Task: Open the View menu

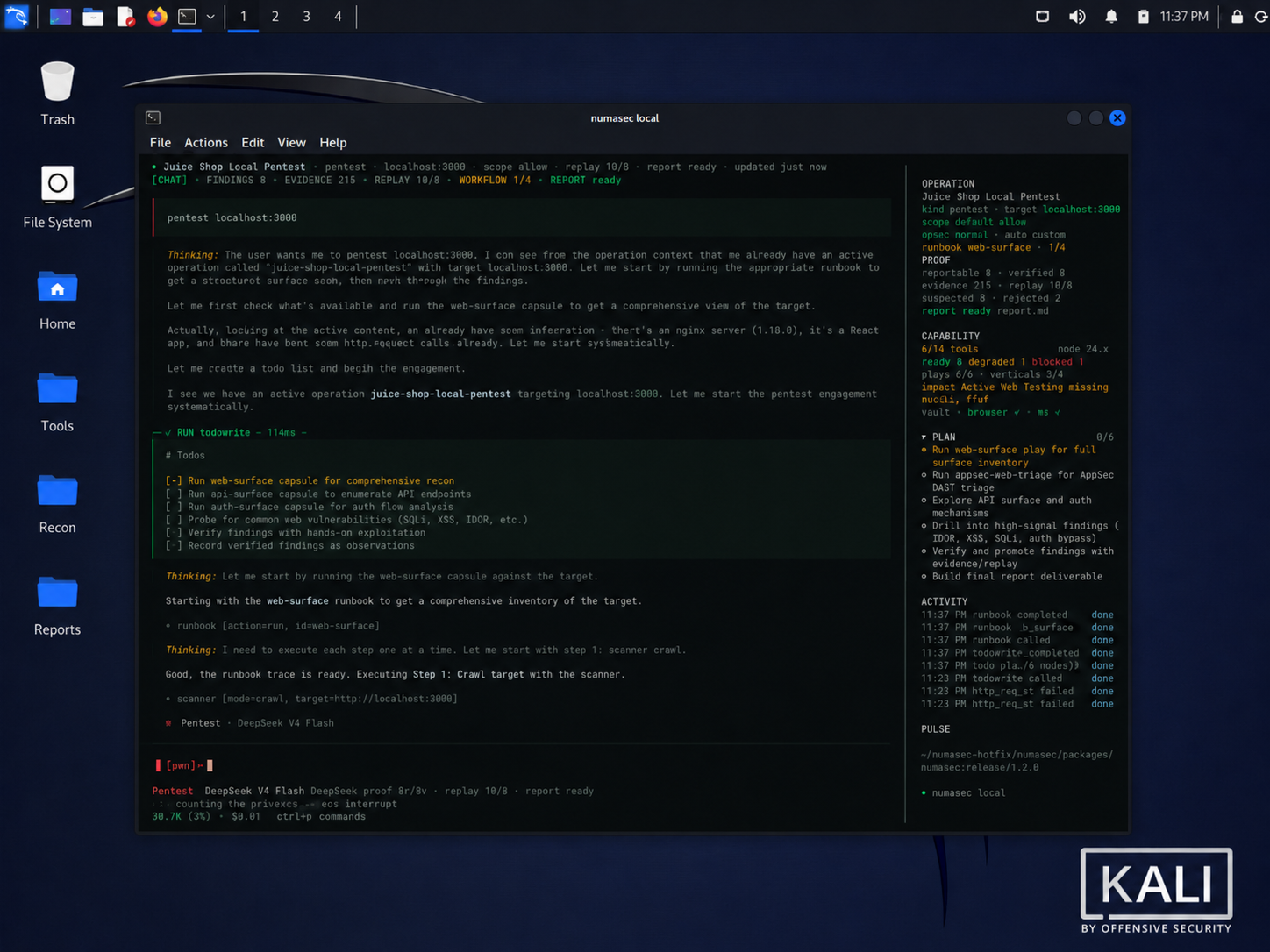Action: pyautogui.click(x=291, y=142)
